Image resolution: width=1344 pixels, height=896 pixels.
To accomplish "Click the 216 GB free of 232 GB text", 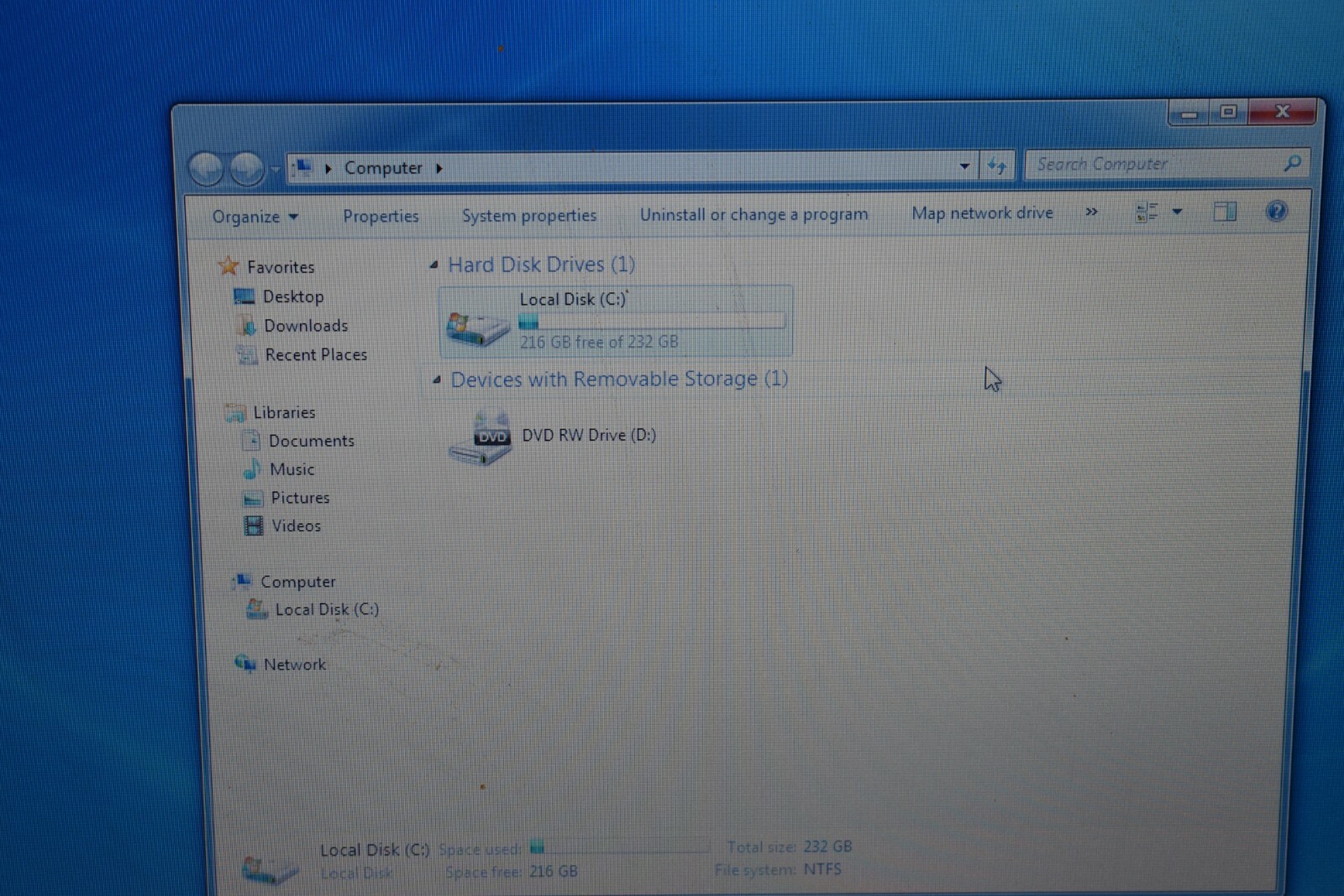I will click(x=599, y=342).
